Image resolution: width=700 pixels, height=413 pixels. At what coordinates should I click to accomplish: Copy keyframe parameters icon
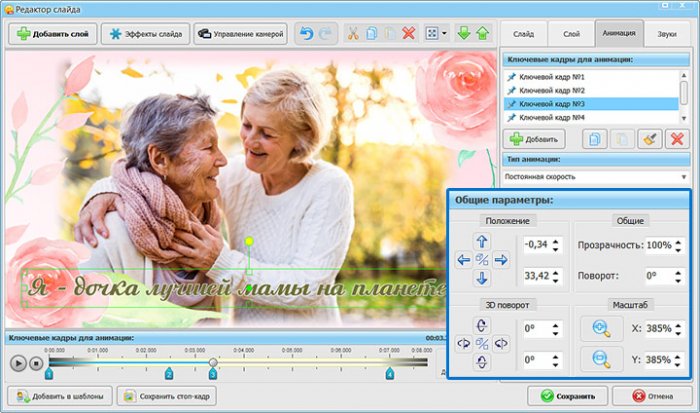point(595,139)
